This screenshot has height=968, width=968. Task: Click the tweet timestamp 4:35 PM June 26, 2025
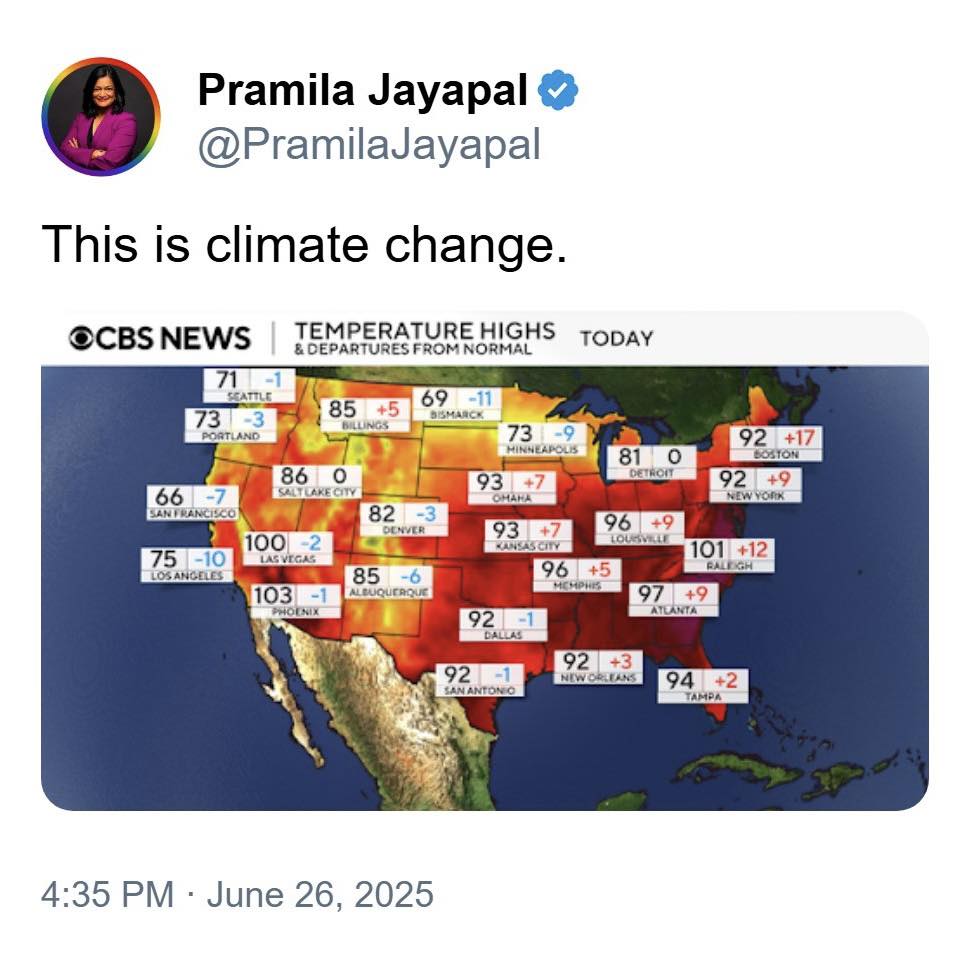pyautogui.click(x=237, y=895)
